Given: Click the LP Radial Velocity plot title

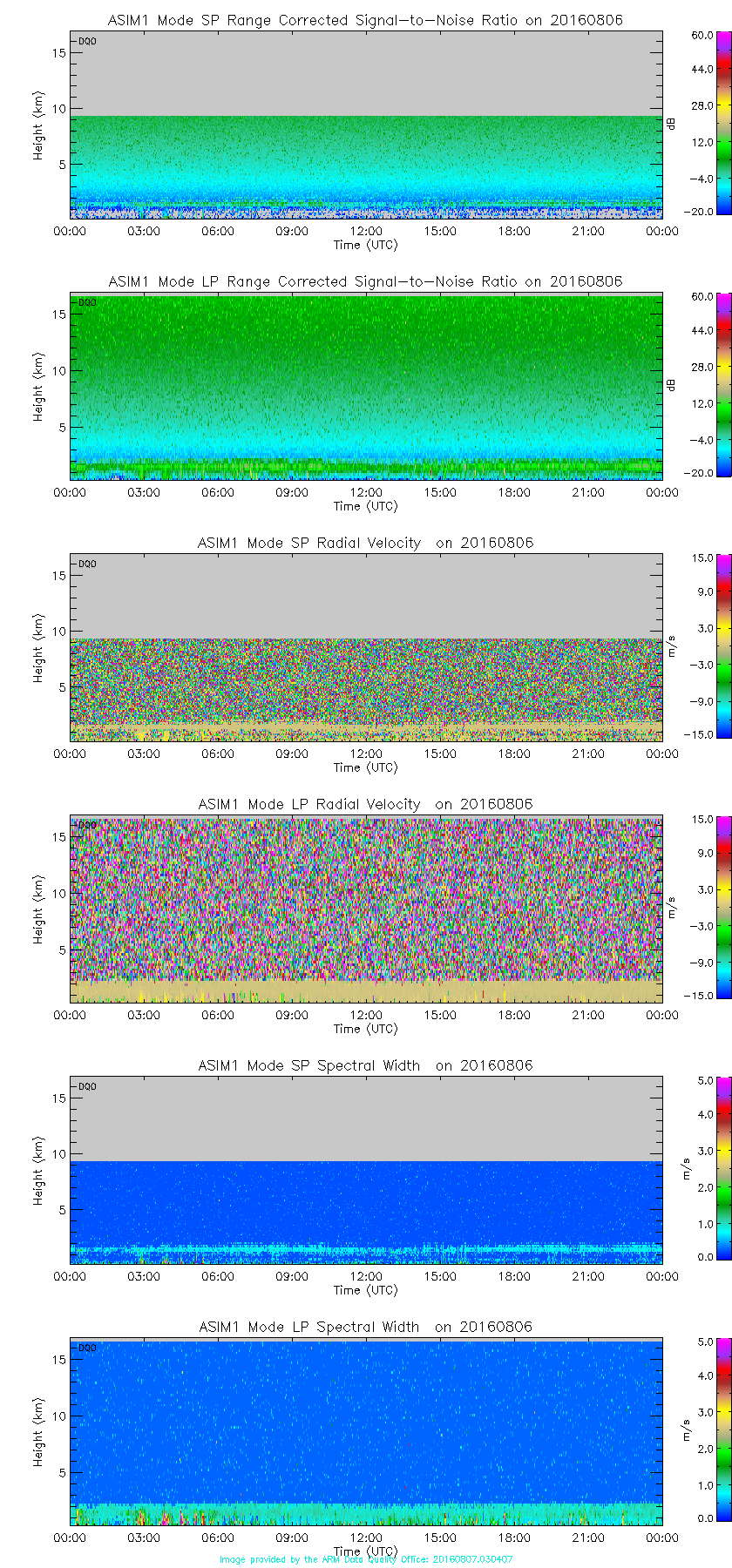Looking at the screenshot, I should tap(365, 804).
